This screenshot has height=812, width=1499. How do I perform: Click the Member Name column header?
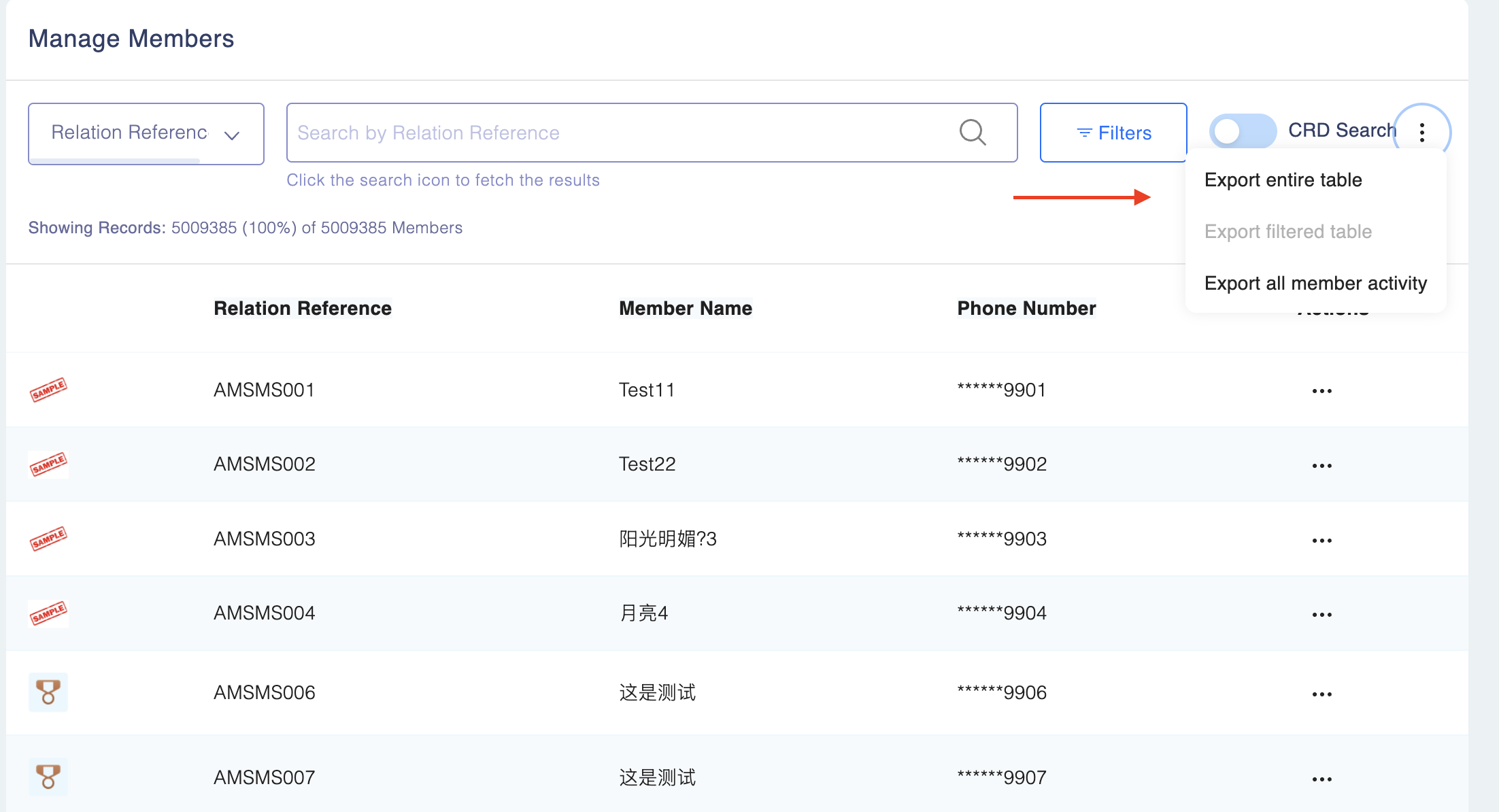685,309
